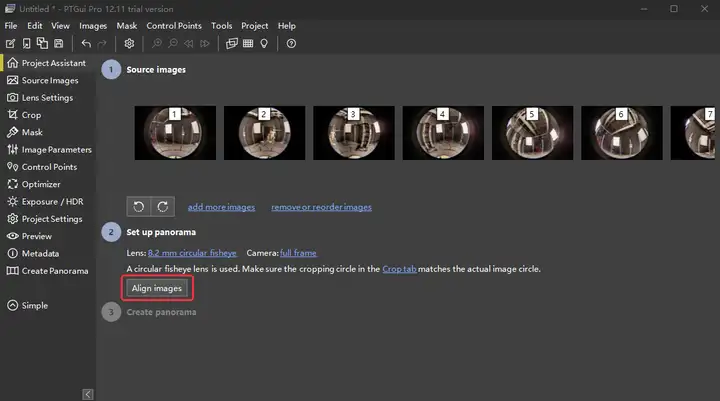Follow the Crop tab hyperlink in text
The height and width of the screenshot is (401, 720).
(399, 269)
